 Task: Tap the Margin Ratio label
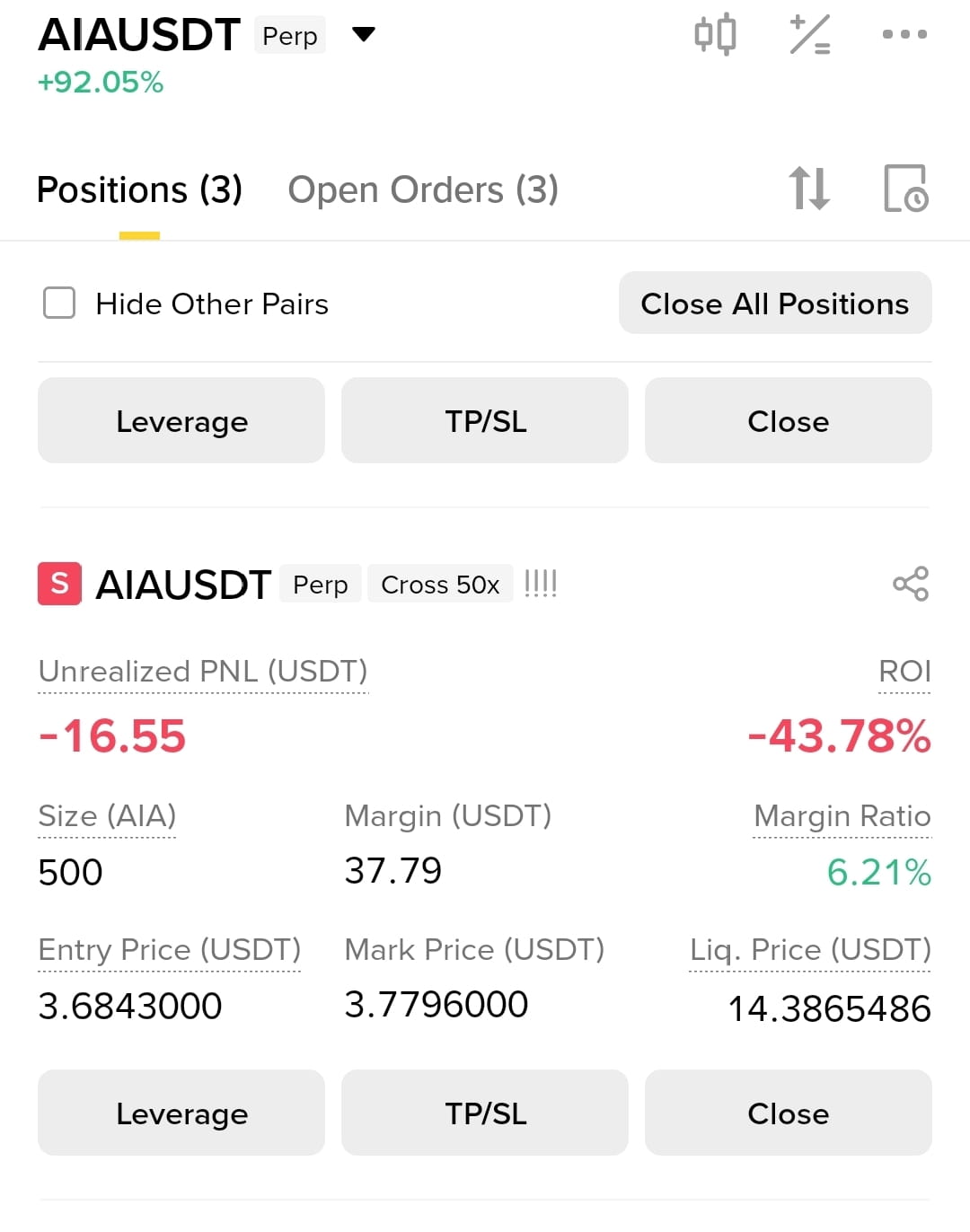pos(842,816)
